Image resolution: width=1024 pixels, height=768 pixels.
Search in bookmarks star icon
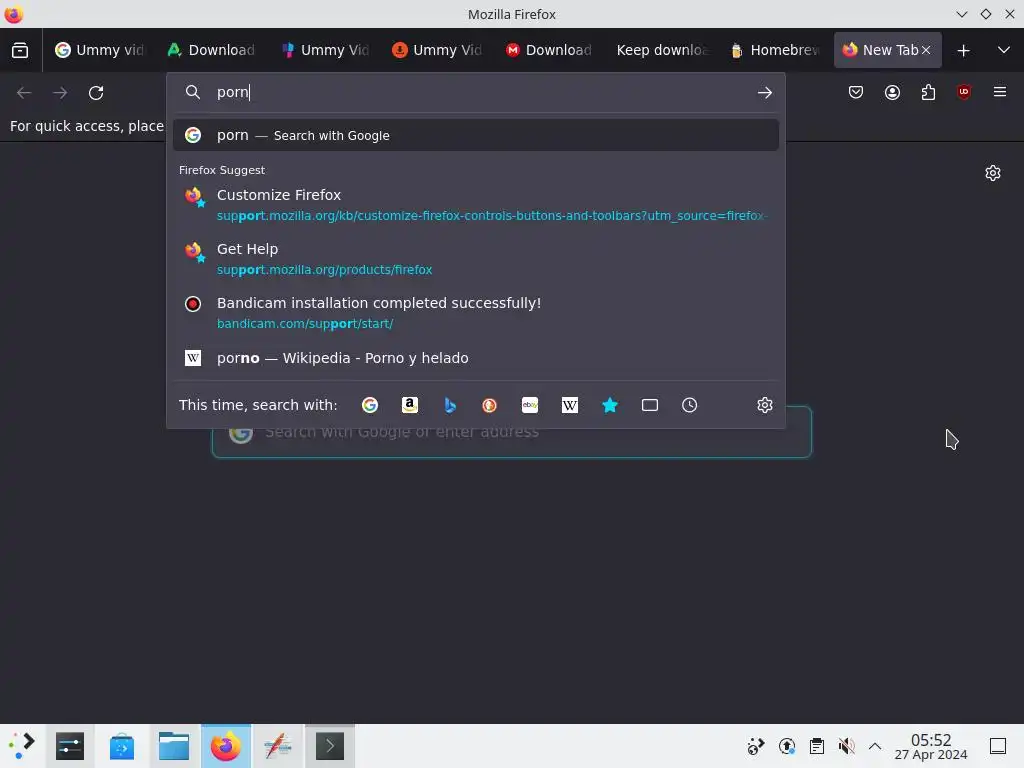pyautogui.click(x=610, y=405)
